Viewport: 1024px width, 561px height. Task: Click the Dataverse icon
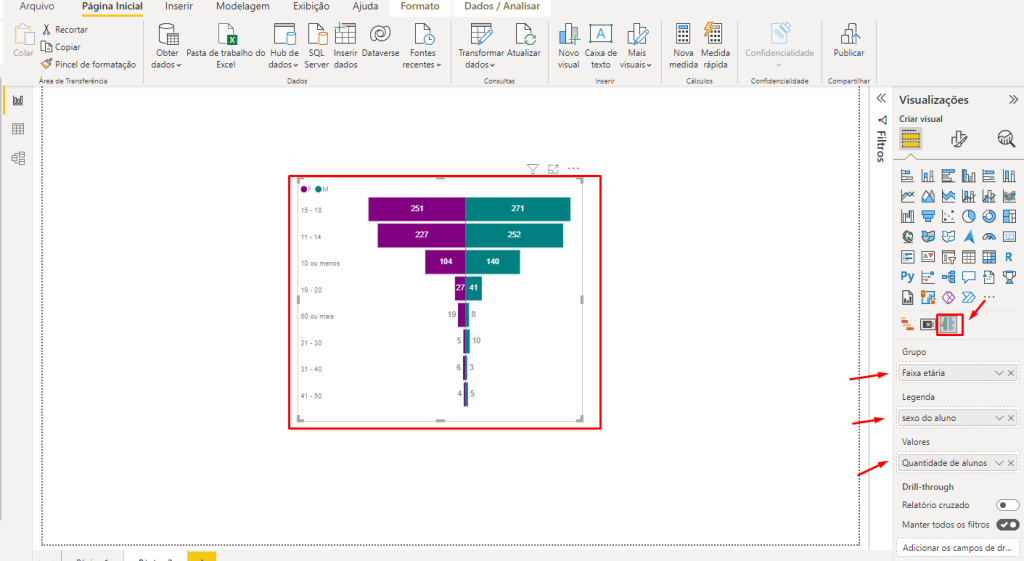click(x=380, y=35)
